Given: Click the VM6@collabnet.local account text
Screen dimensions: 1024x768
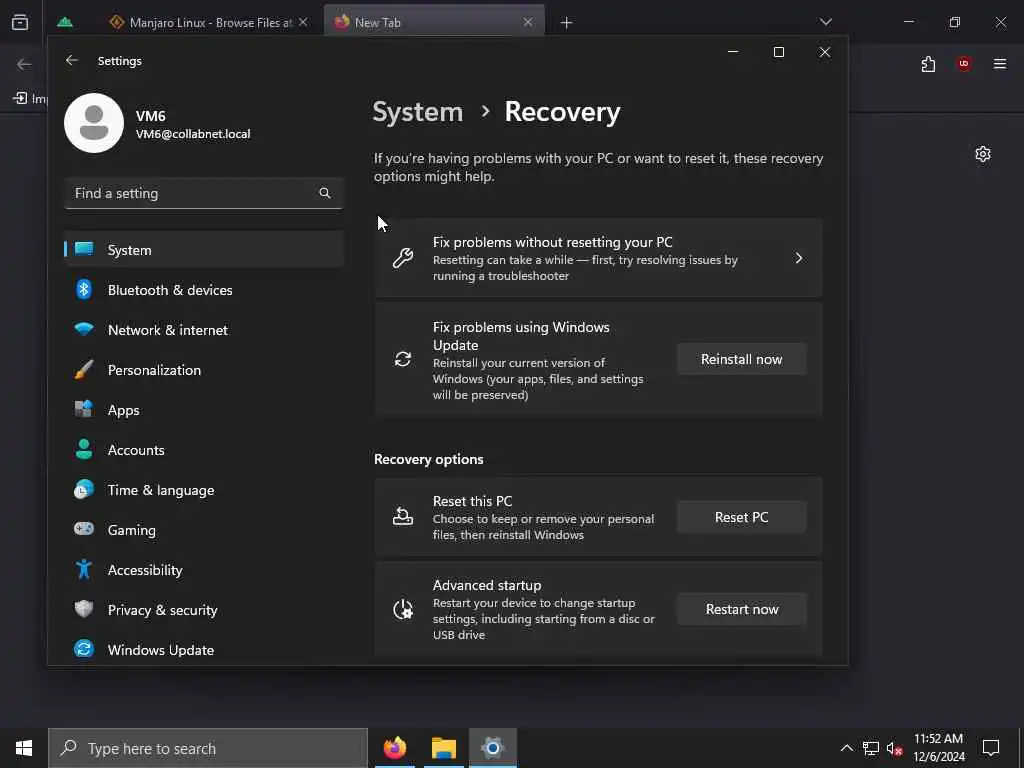Looking at the screenshot, I should pos(193,134).
